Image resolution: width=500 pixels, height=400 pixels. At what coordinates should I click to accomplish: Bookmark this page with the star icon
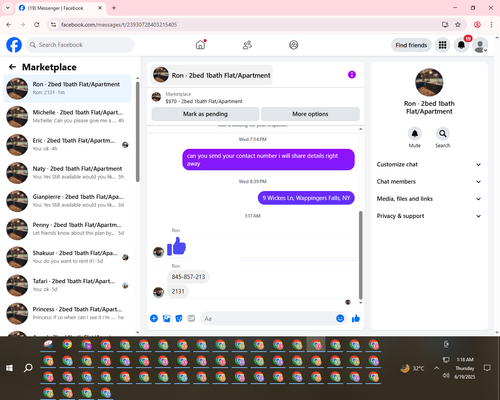point(458,24)
